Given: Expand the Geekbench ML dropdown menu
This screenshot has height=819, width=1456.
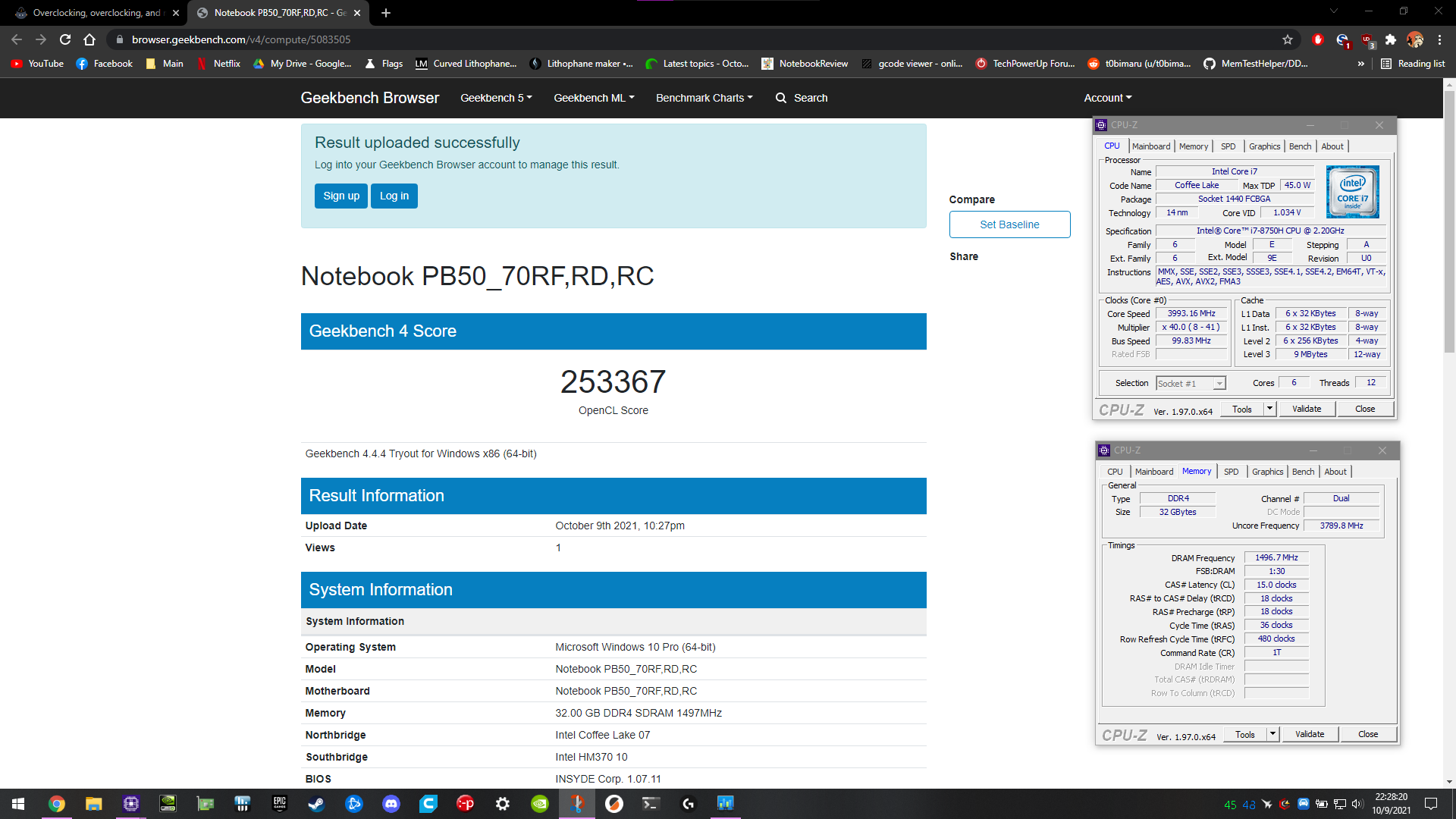Looking at the screenshot, I should pos(594,98).
